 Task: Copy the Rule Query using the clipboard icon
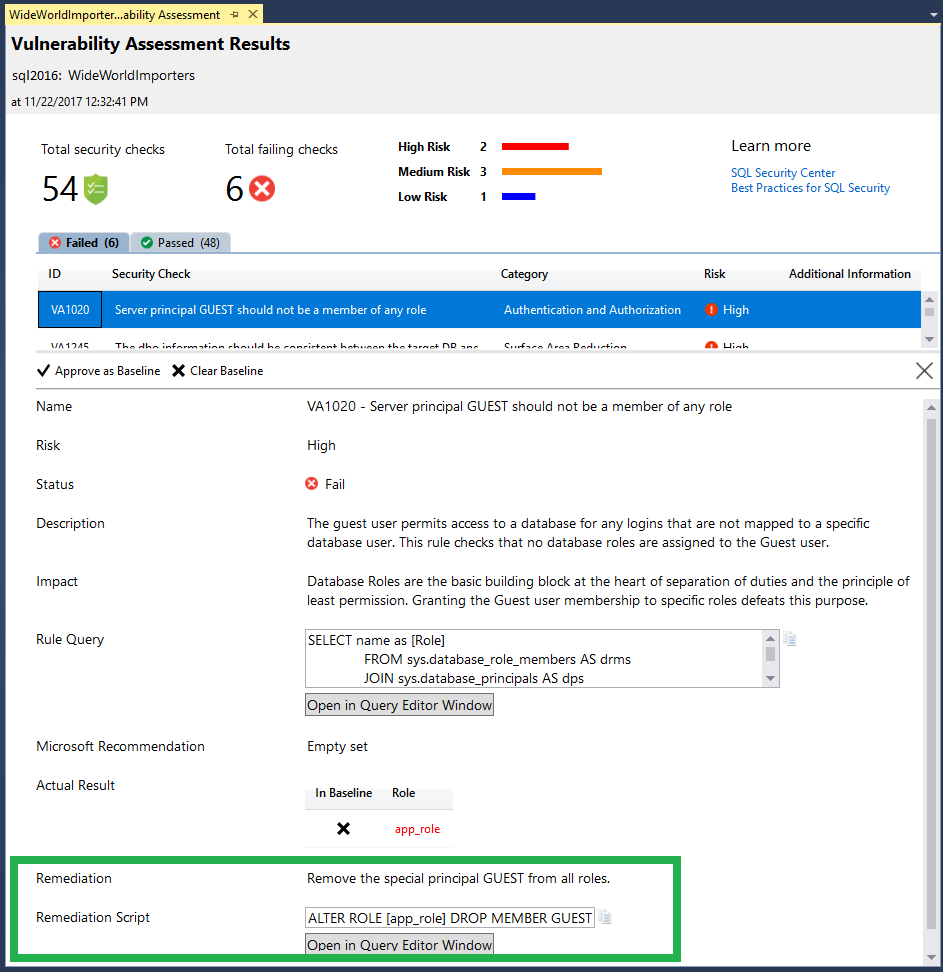(x=789, y=638)
